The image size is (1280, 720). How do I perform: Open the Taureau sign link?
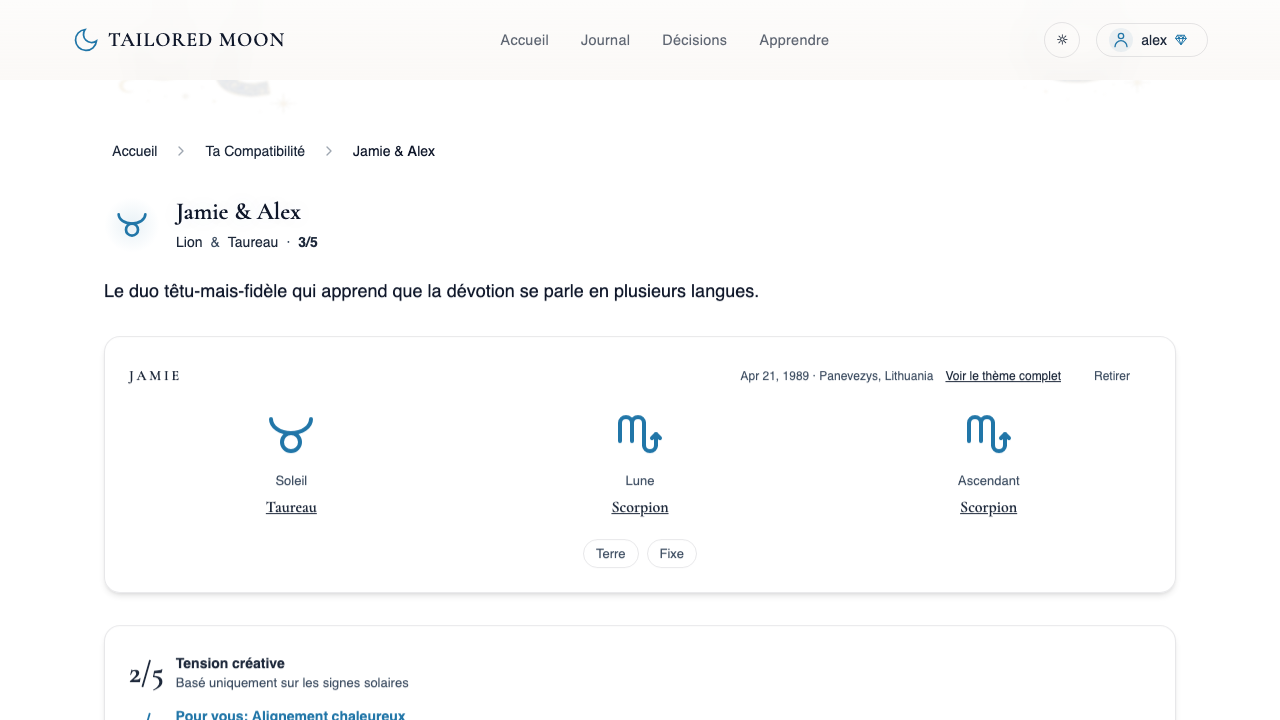pos(291,507)
